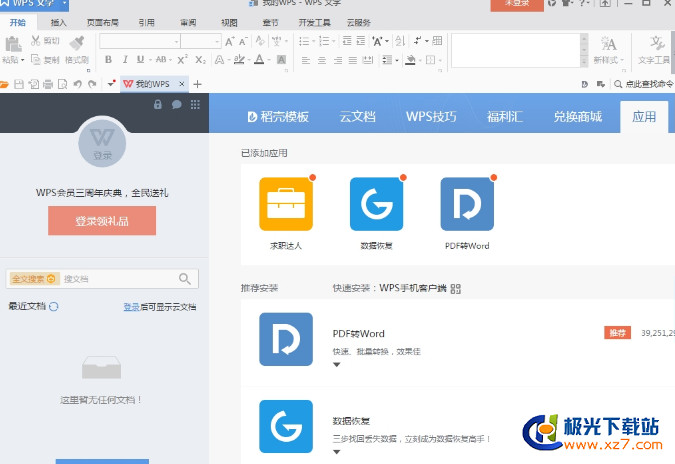The width and height of the screenshot is (675, 464).
Task: Open the 插入 ribbon tab
Action: pyautogui.click(x=59, y=21)
